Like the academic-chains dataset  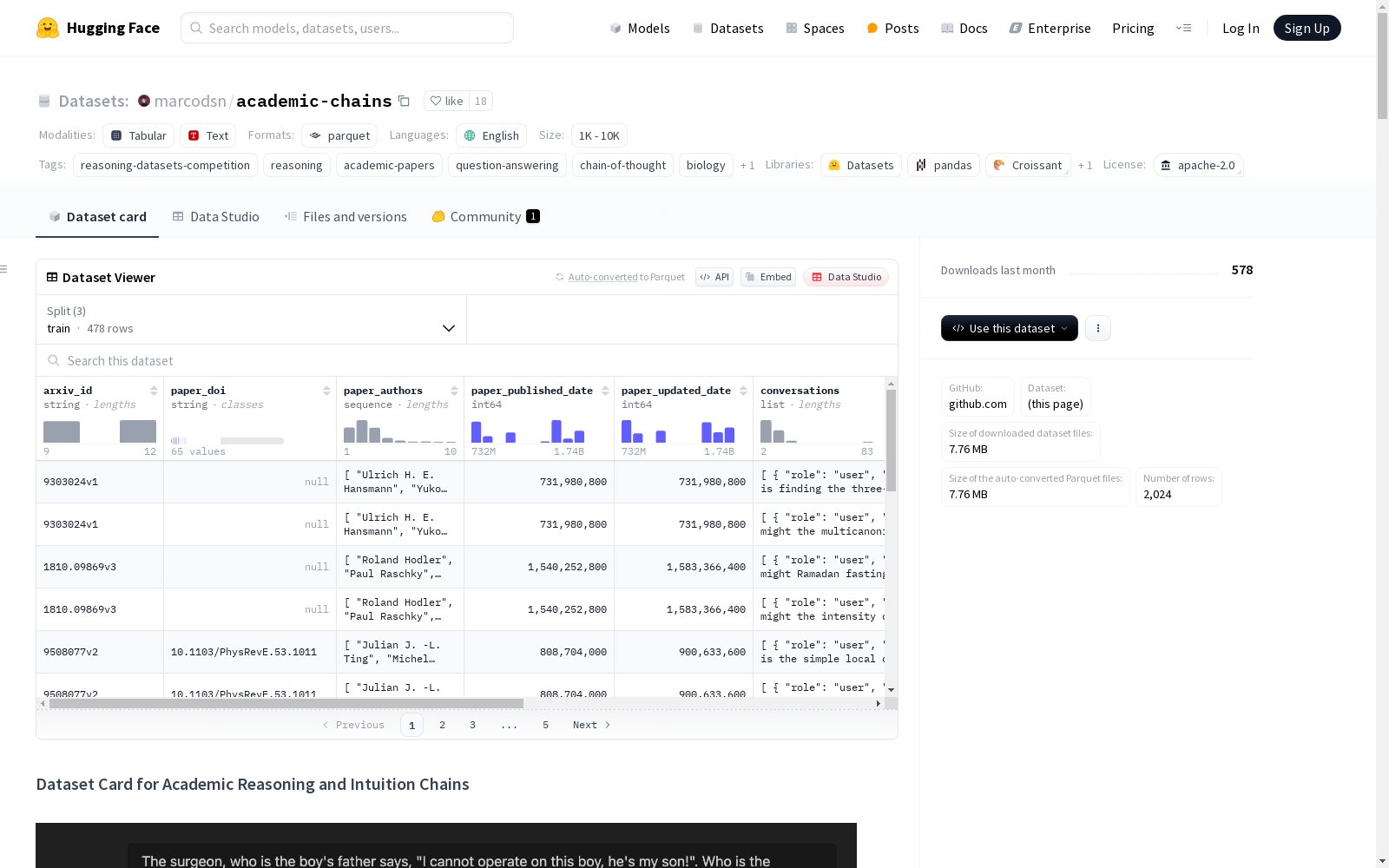click(x=446, y=101)
